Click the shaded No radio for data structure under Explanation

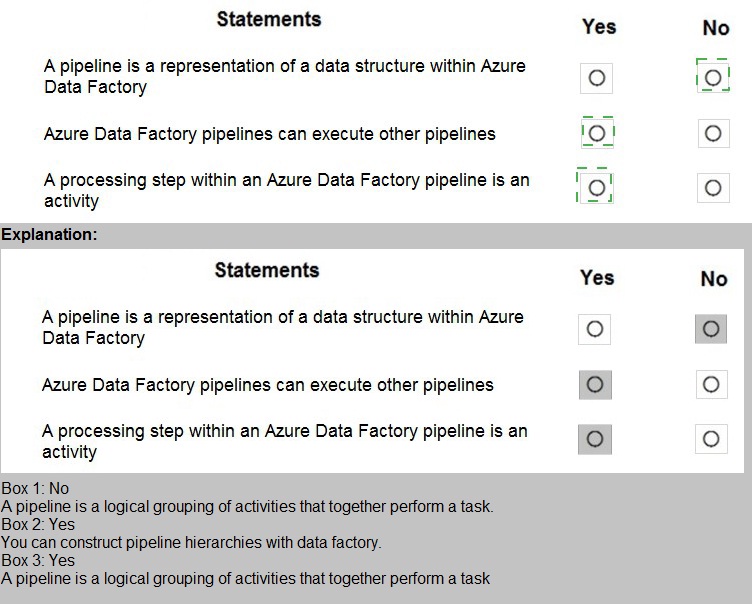pos(711,329)
